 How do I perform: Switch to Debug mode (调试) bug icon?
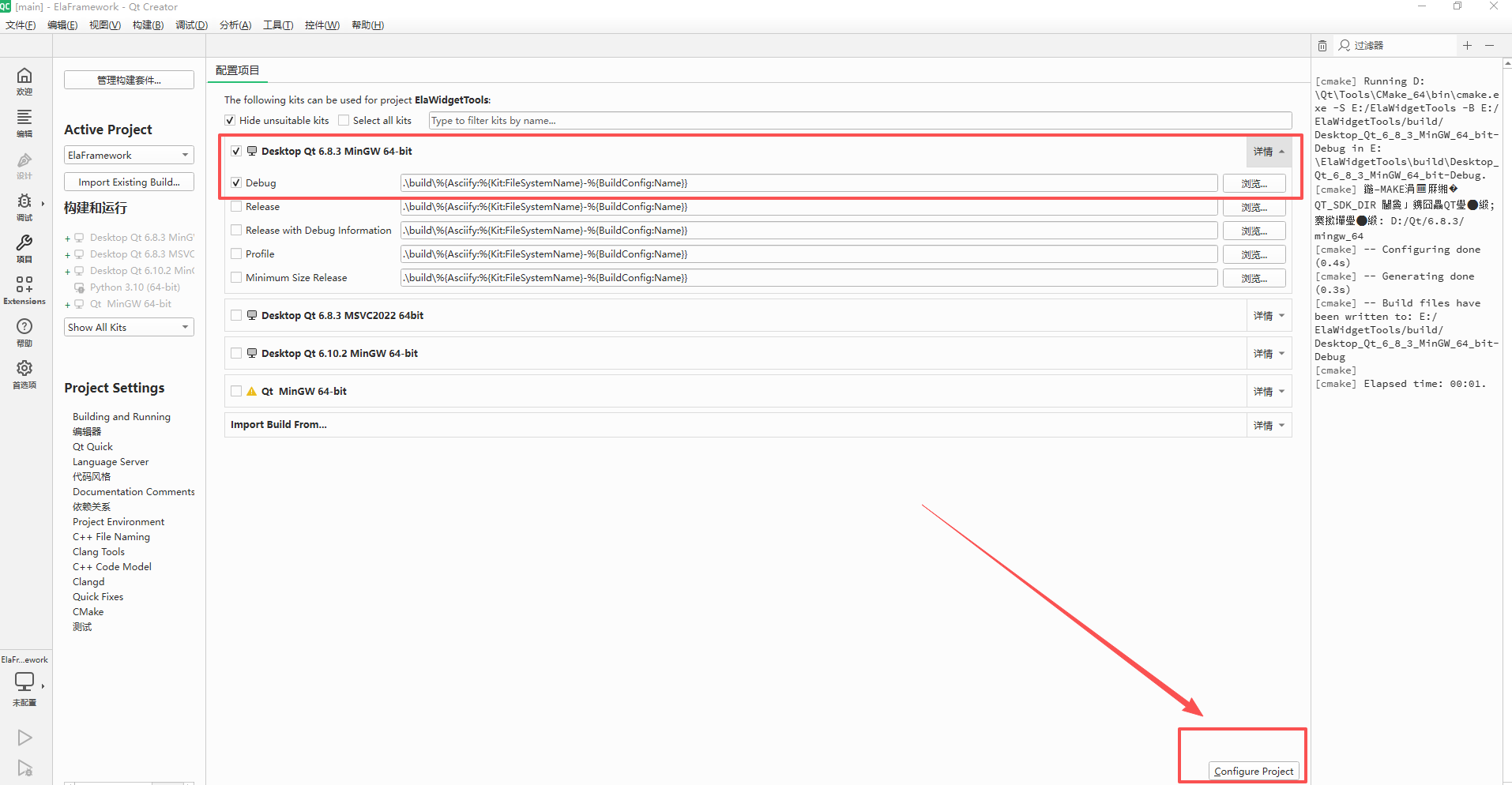[24, 201]
